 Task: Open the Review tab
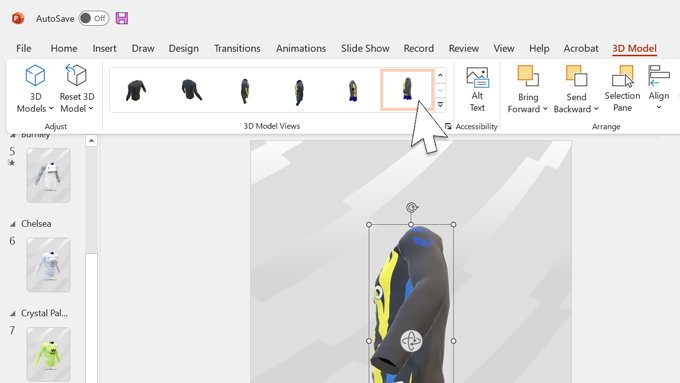pos(464,48)
